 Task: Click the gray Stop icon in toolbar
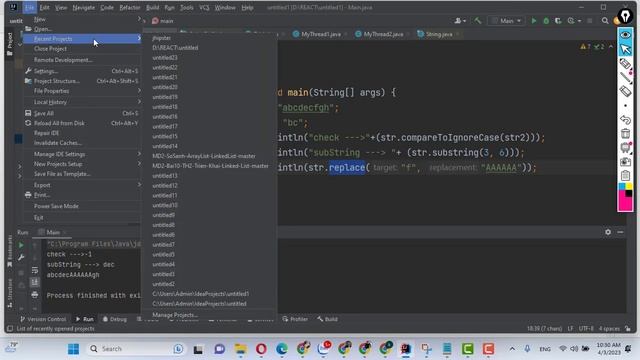[589, 20]
